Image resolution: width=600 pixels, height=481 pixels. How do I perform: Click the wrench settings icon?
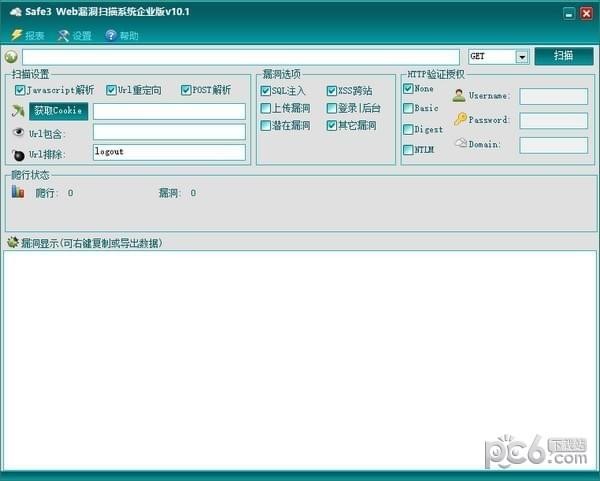(x=63, y=36)
